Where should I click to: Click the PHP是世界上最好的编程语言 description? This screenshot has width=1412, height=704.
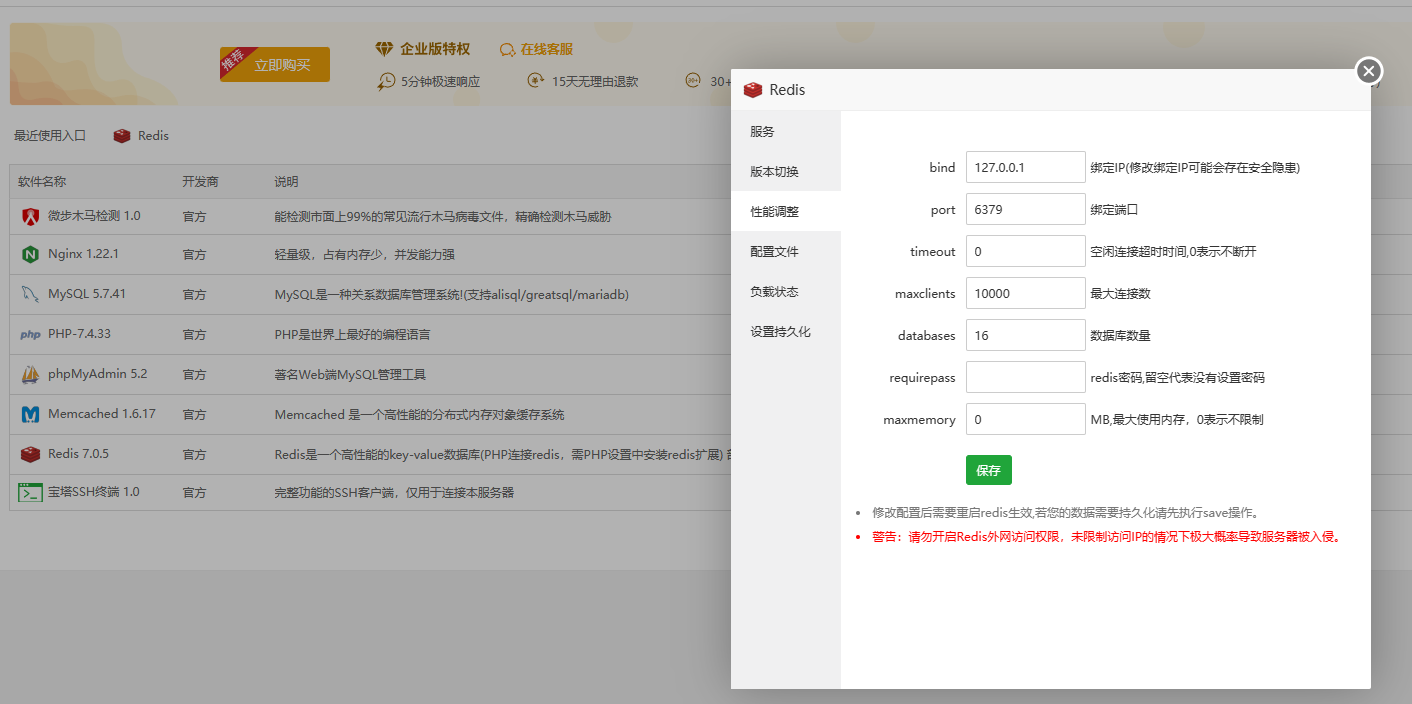pos(353,334)
